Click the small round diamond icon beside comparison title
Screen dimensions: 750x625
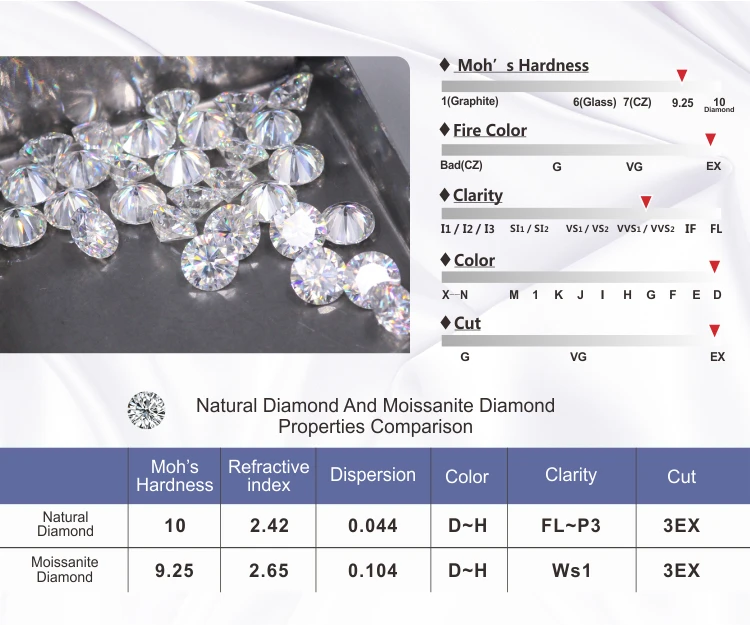click(x=146, y=410)
